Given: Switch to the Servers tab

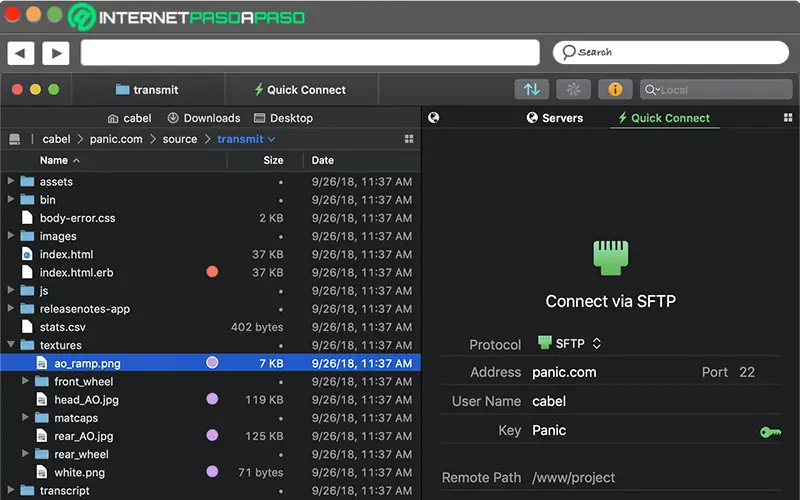Looking at the screenshot, I should (555, 118).
